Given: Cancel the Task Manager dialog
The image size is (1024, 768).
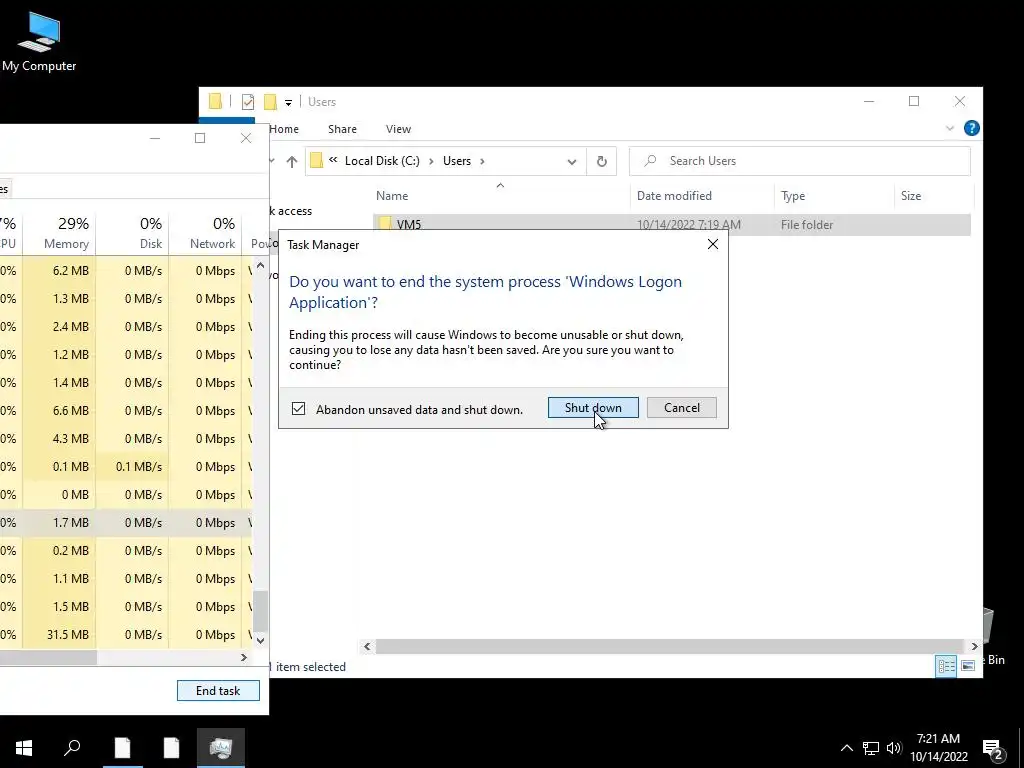Looking at the screenshot, I should coord(681,408).
